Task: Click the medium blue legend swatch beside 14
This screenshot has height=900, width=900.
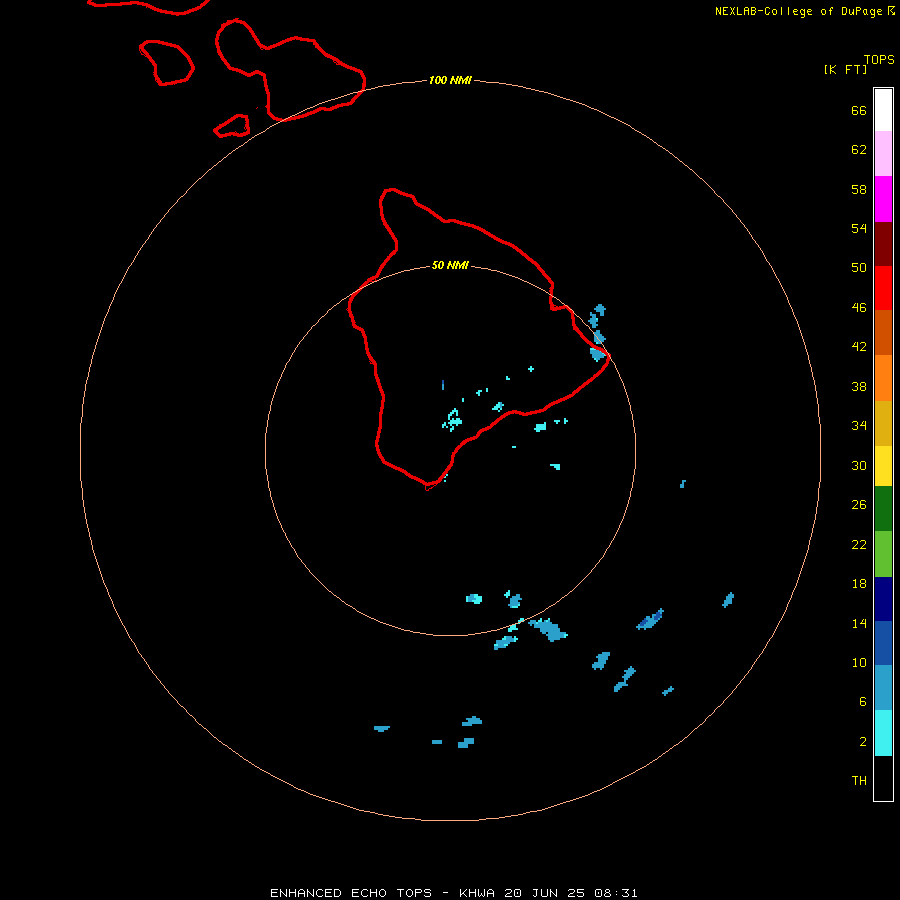Action: click(883, 643)
